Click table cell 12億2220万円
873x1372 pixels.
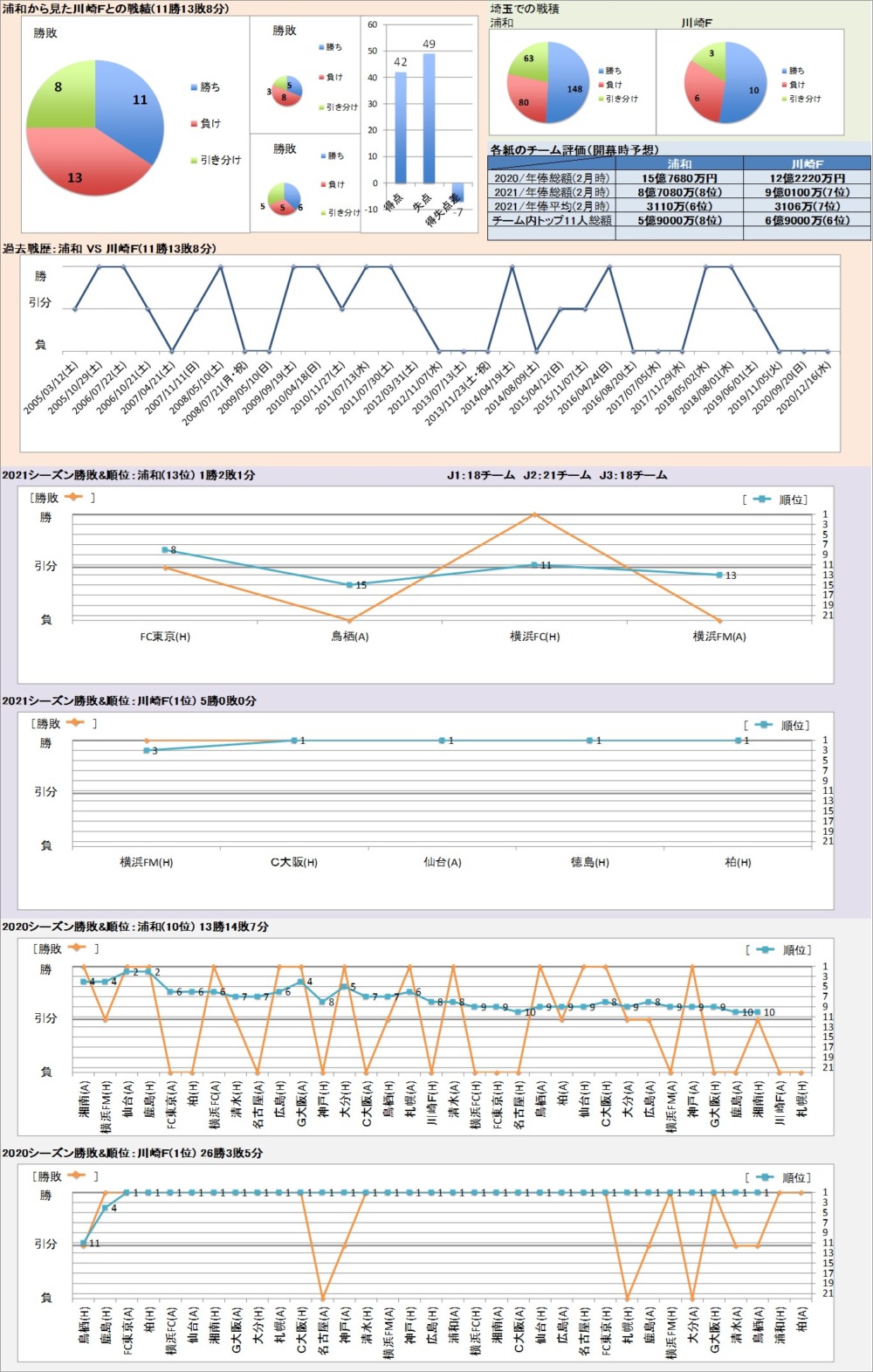(x=807, y=178)
